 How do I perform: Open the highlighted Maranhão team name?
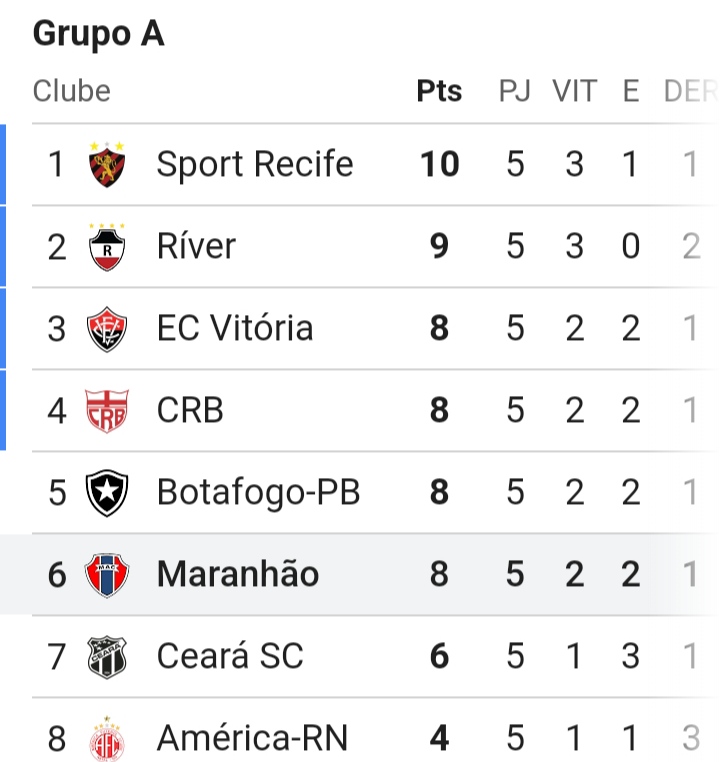238,574
